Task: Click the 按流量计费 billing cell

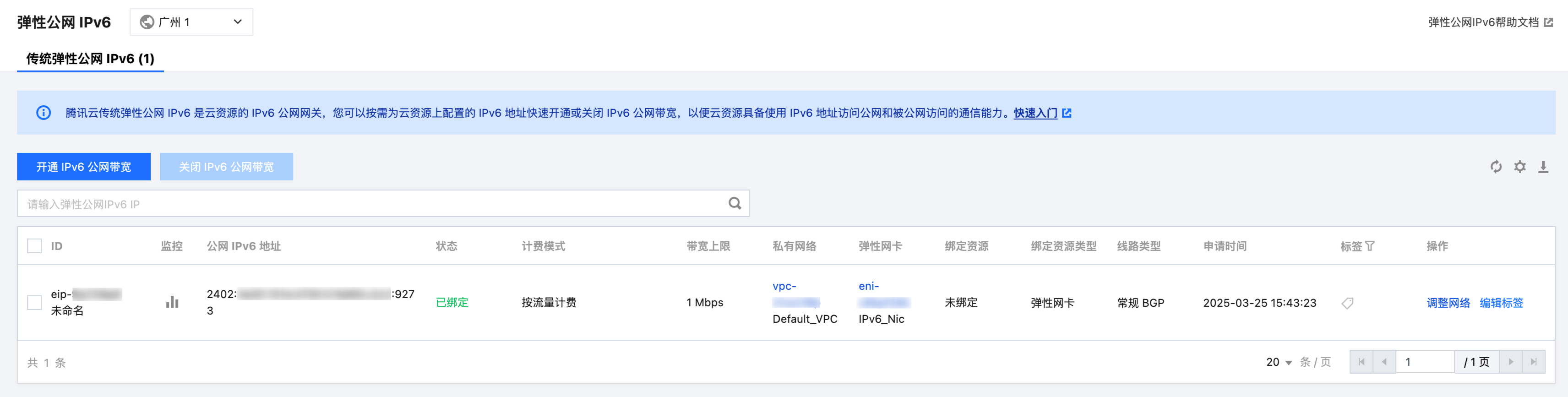Action: click(549, 303)
